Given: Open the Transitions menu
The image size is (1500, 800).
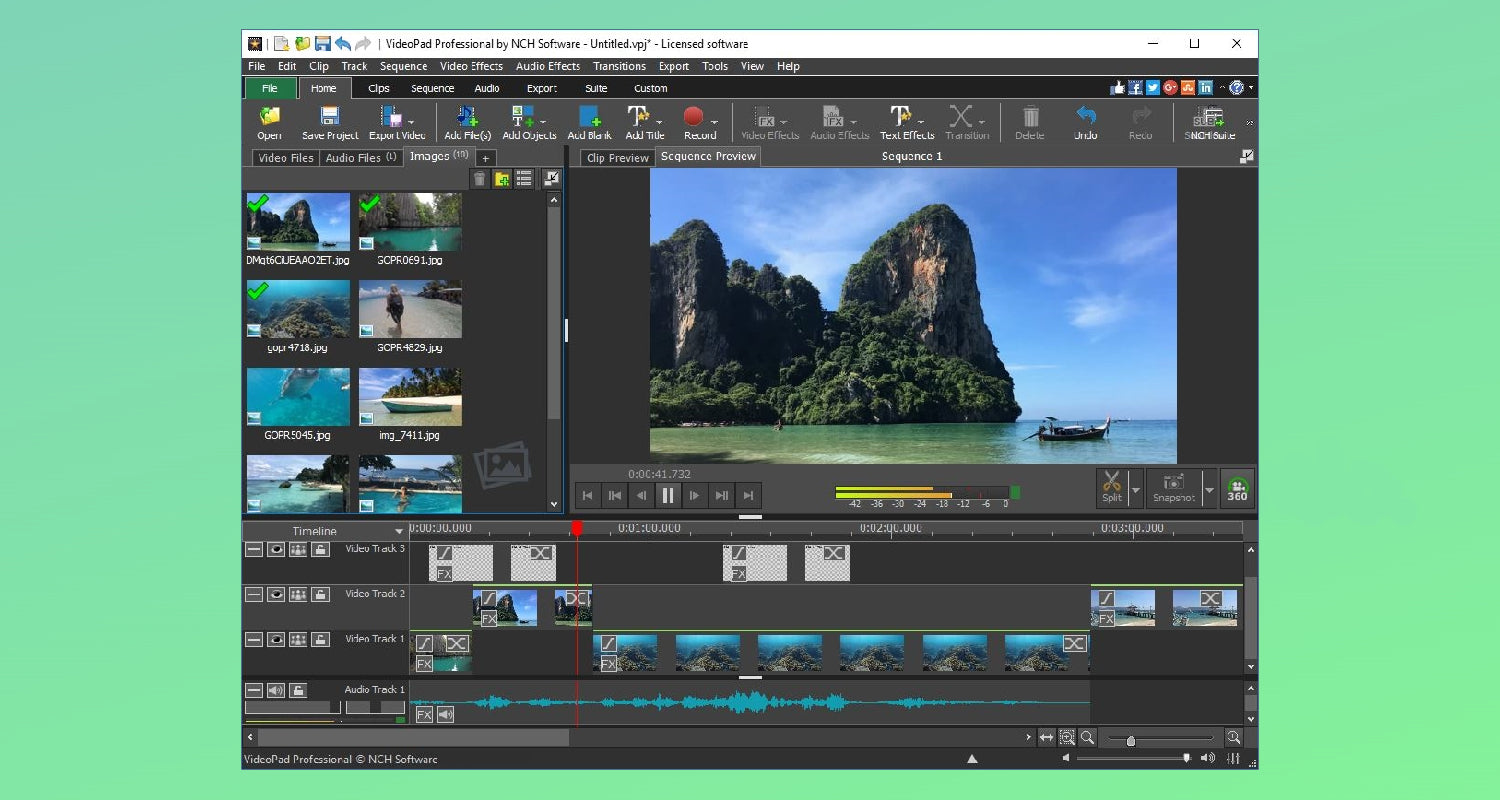Looking at the screenshot, I should pos(619,66).
